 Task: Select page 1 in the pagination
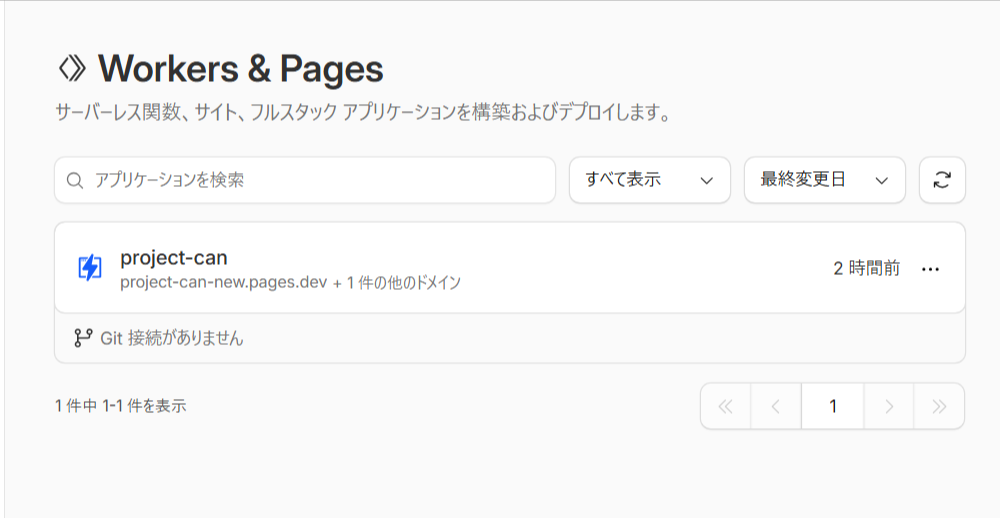pyautogui.click(x=833, y=406)
